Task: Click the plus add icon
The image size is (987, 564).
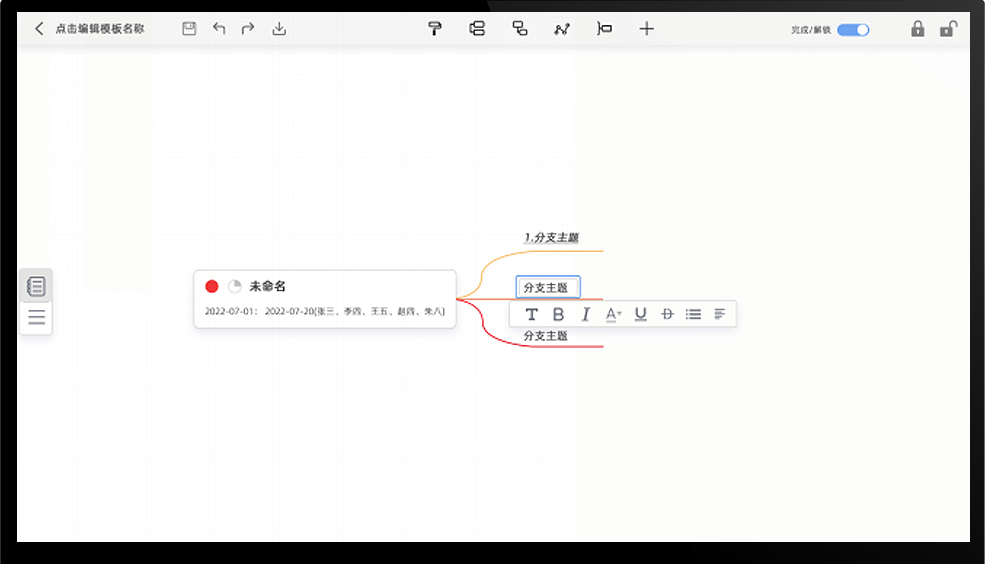Action: [646, 28]
